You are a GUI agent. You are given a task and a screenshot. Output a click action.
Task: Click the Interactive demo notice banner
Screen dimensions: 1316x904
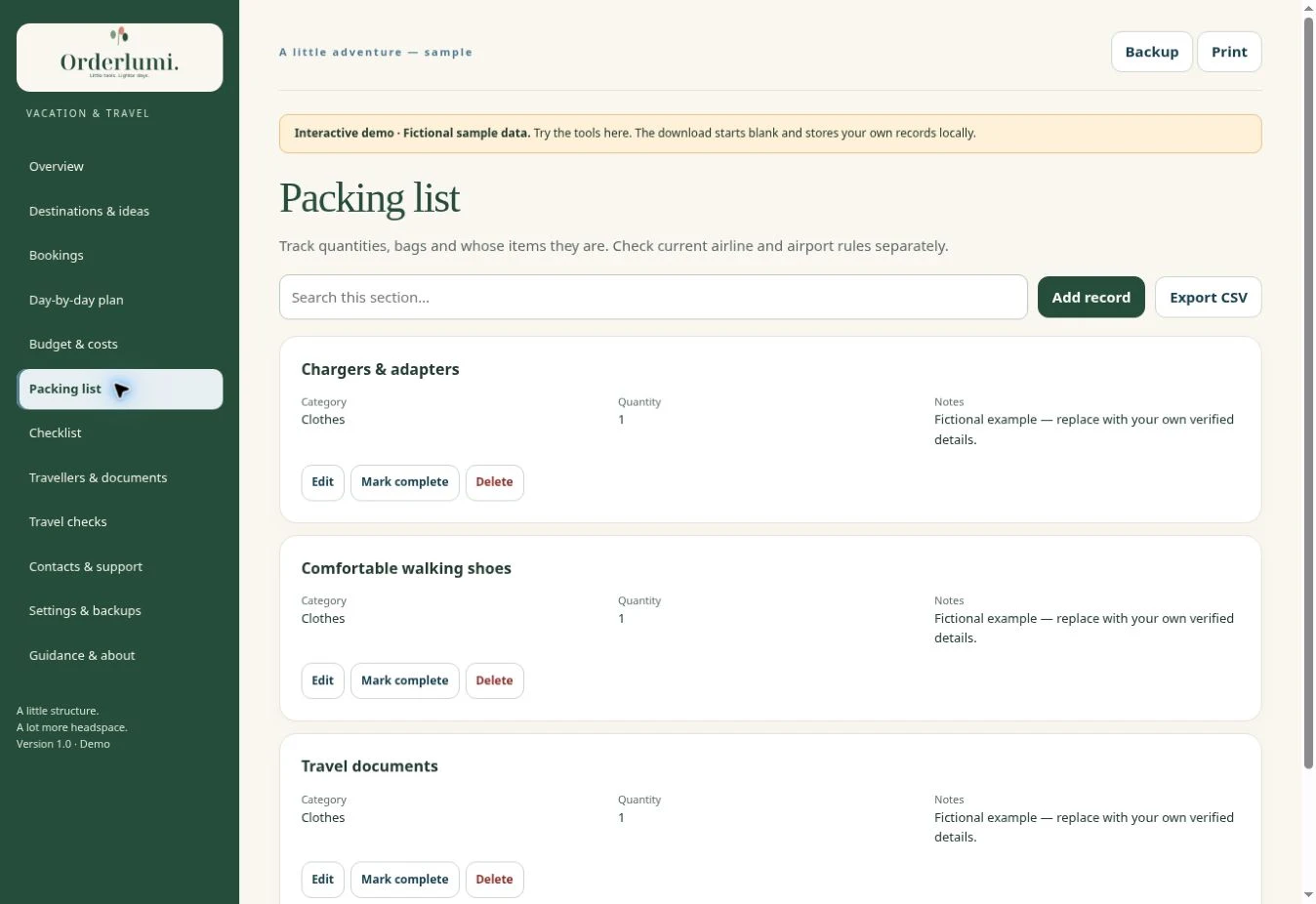point(770,134)
